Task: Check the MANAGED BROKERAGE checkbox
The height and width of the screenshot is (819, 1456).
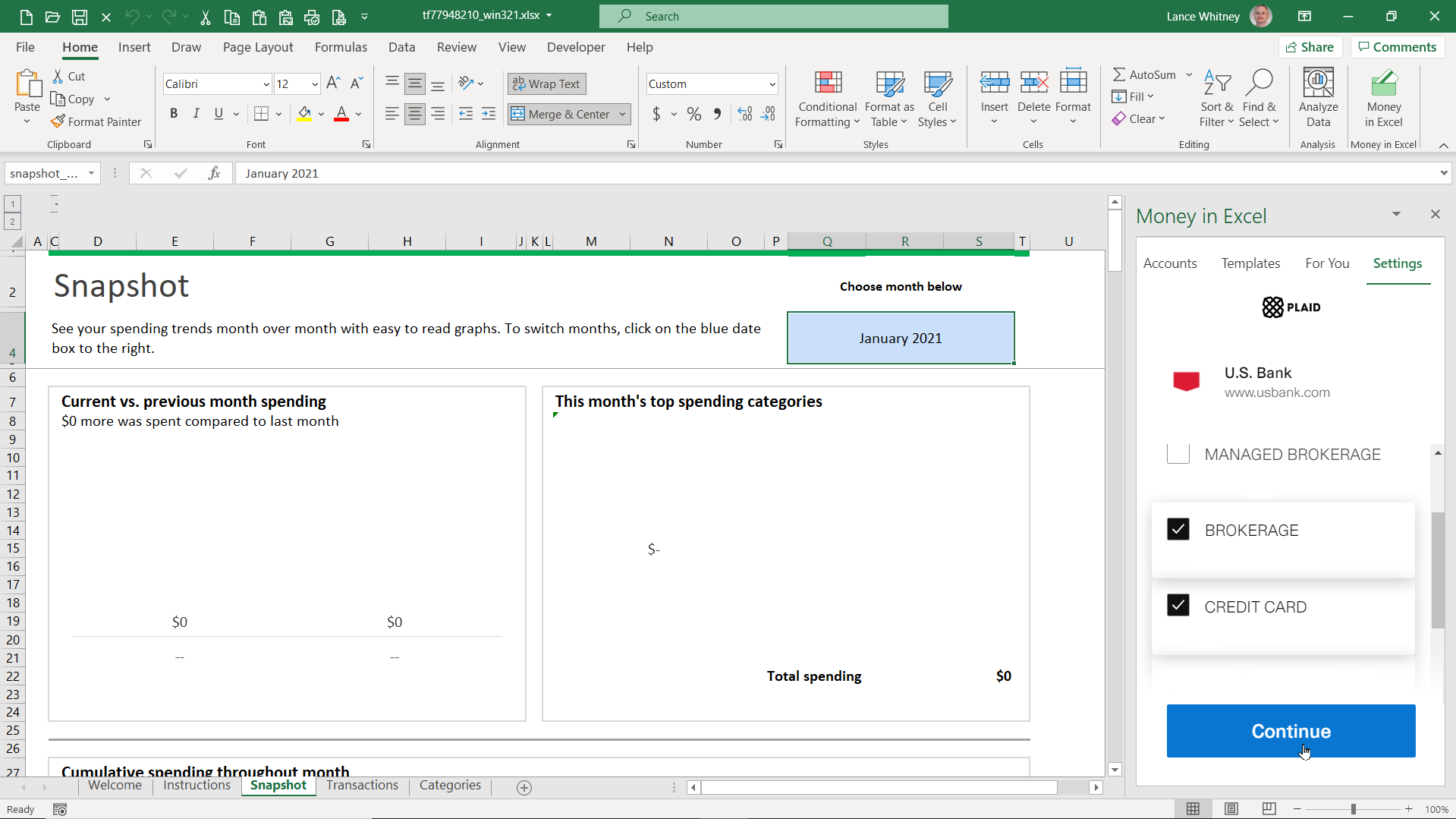Action: 1178,454
